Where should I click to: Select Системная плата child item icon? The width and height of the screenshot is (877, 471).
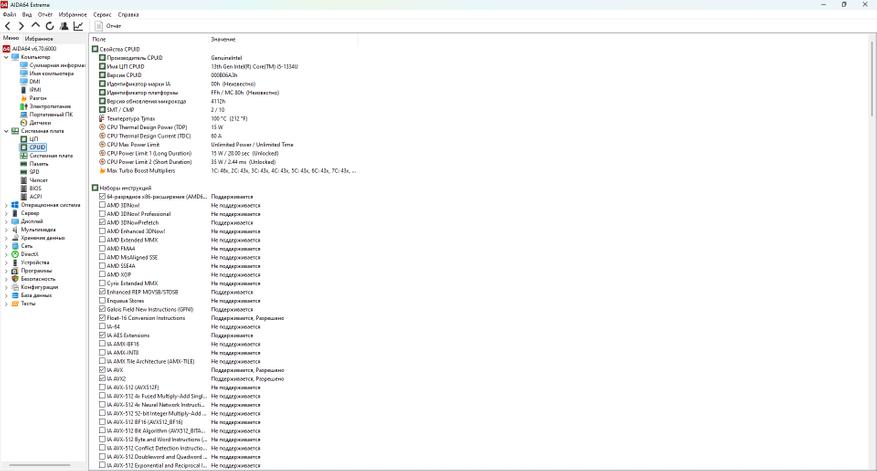pos(23,156)
